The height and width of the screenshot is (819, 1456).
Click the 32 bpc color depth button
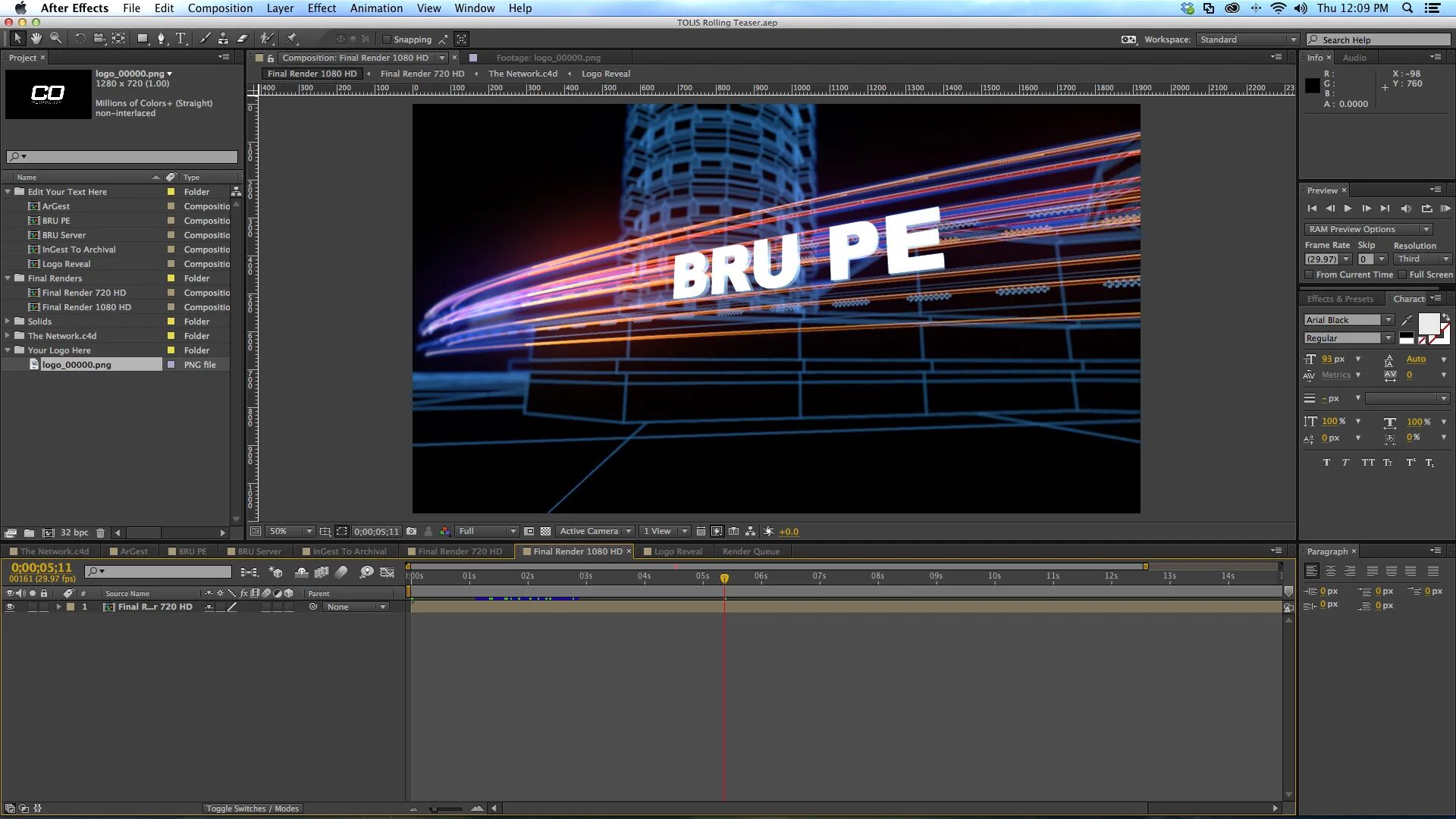[x=74, y=533]
